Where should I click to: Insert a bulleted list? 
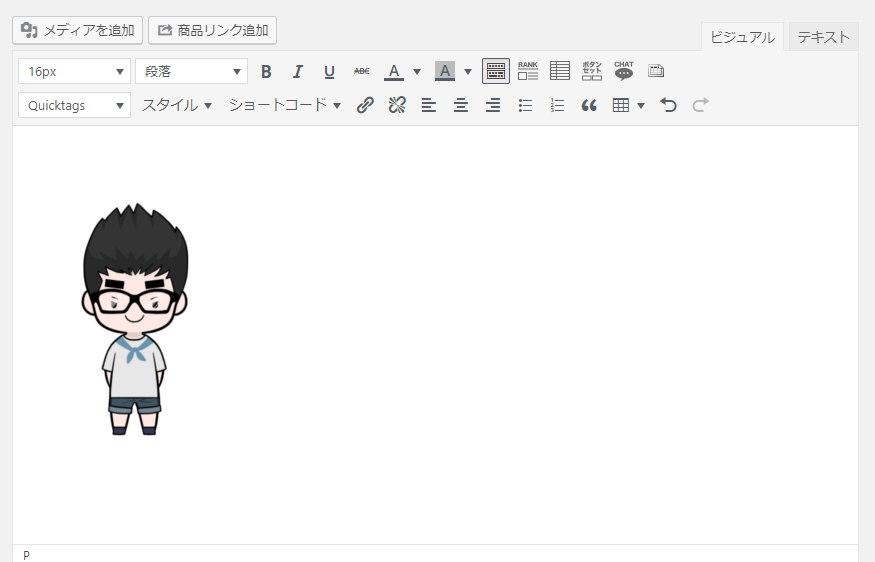tap(525, 105)
